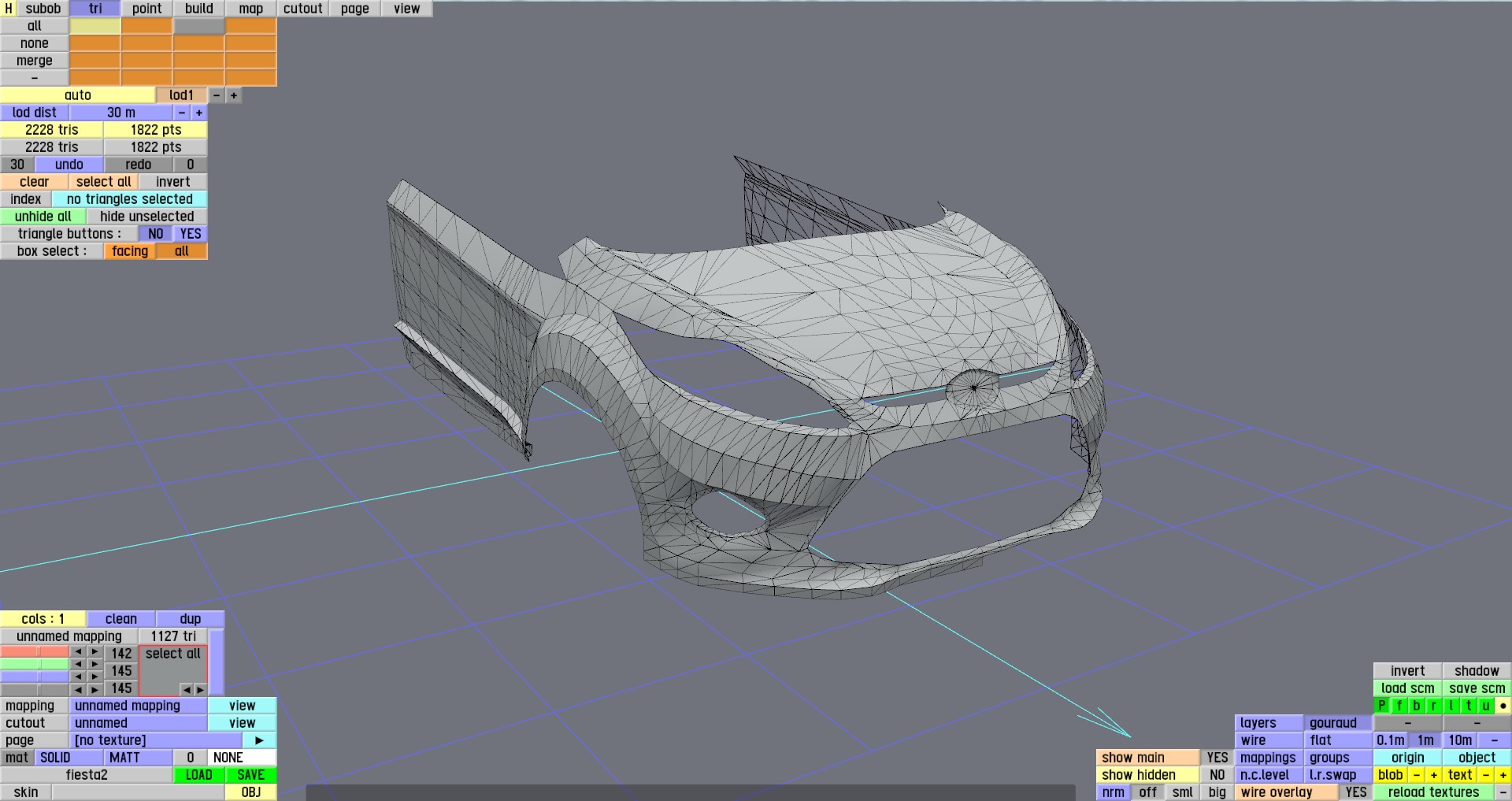Set box select mode to all

coord(182,251)
